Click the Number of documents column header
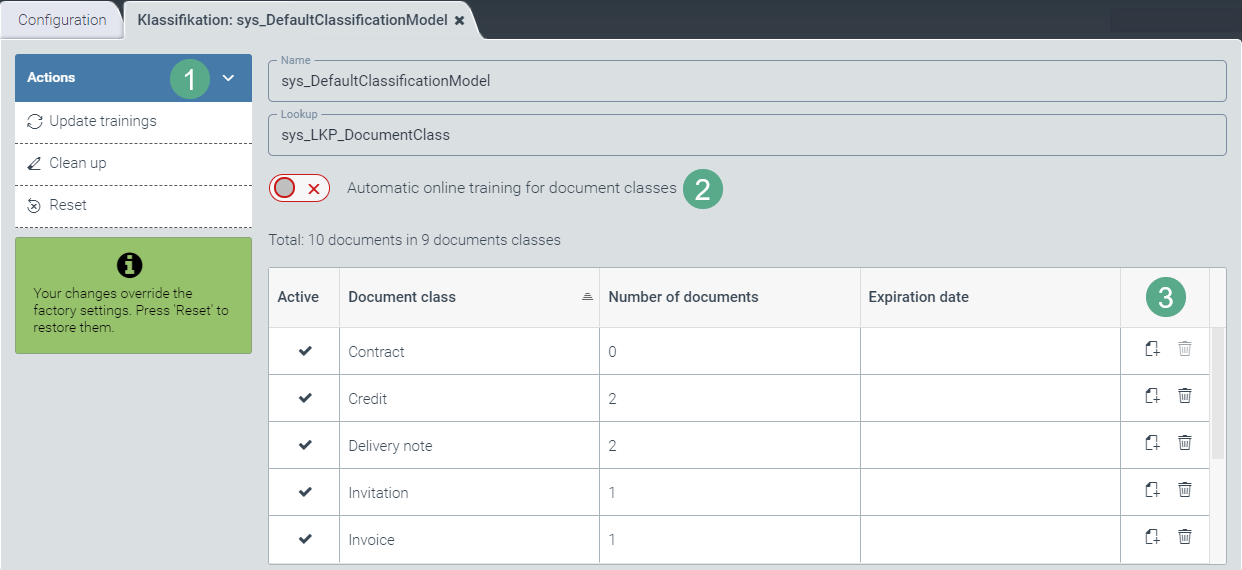1242x570 pixels. click(683, 297)
